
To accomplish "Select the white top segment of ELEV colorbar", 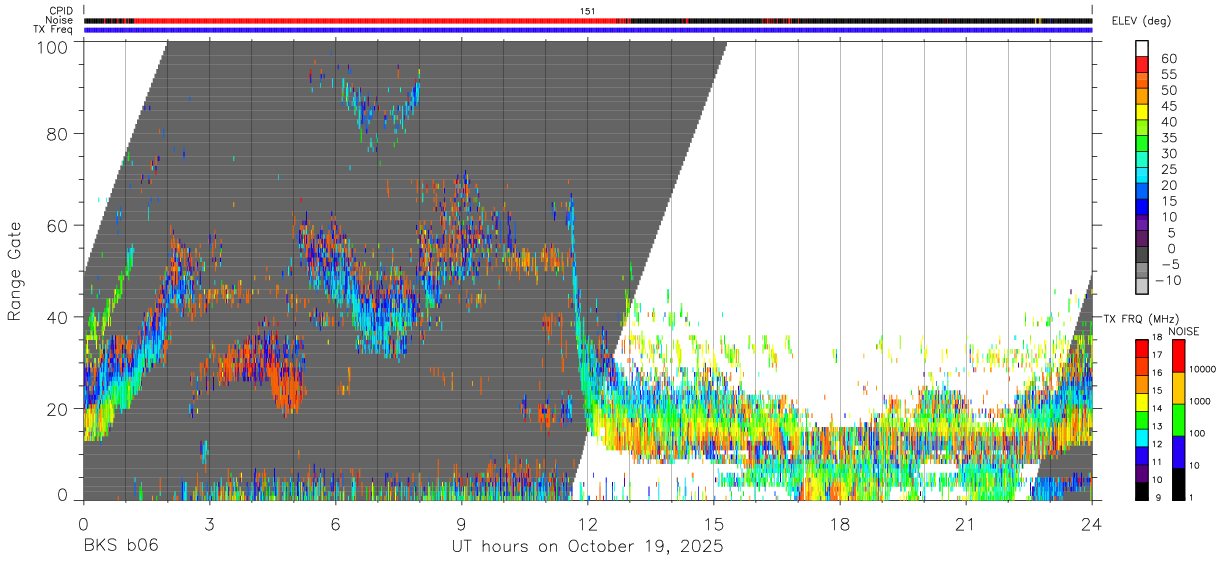I will point(1141,47).
